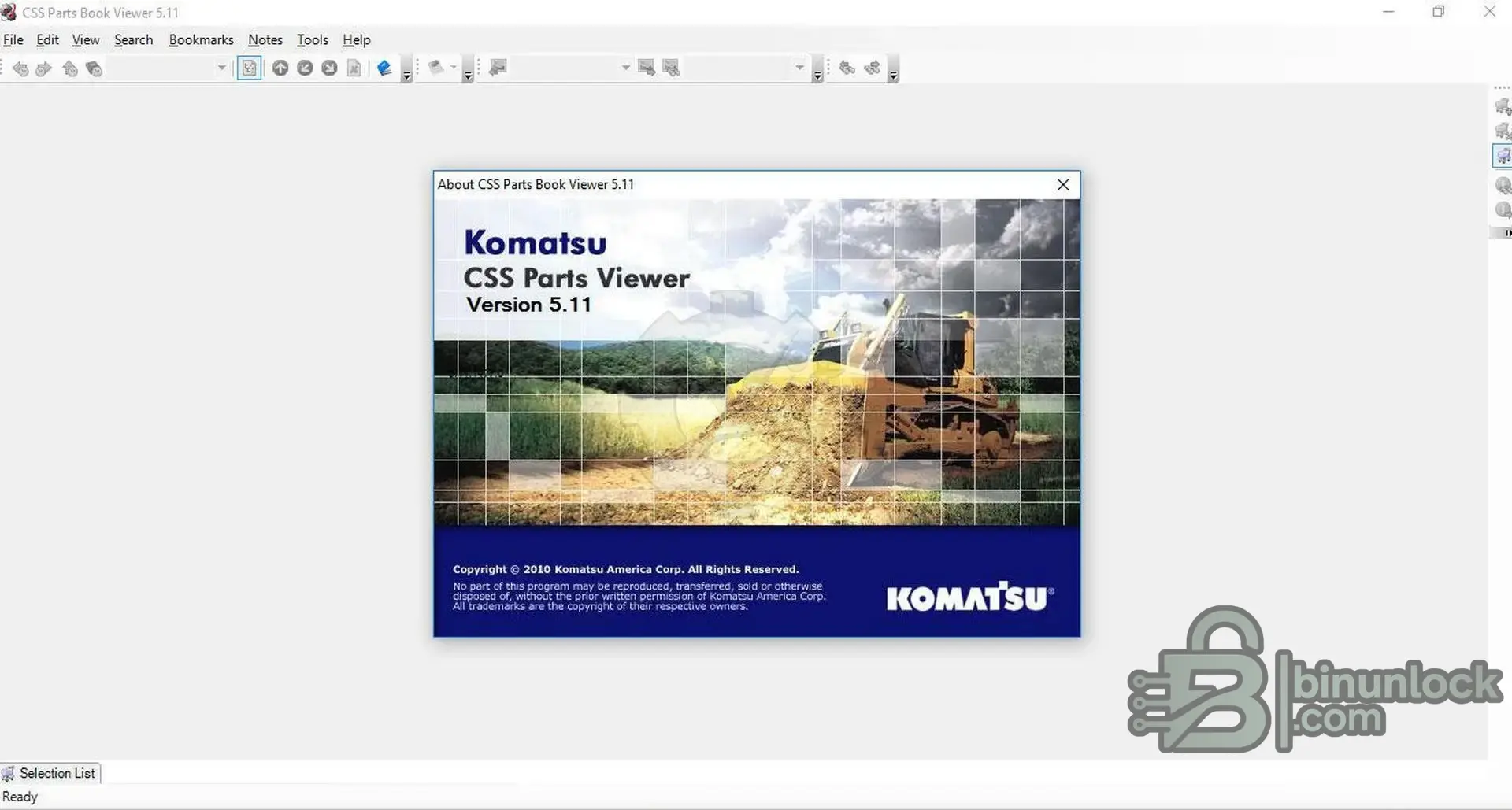1512x810 pixels.
Task: Click the note flag icon
Action: tap(498, 68)
